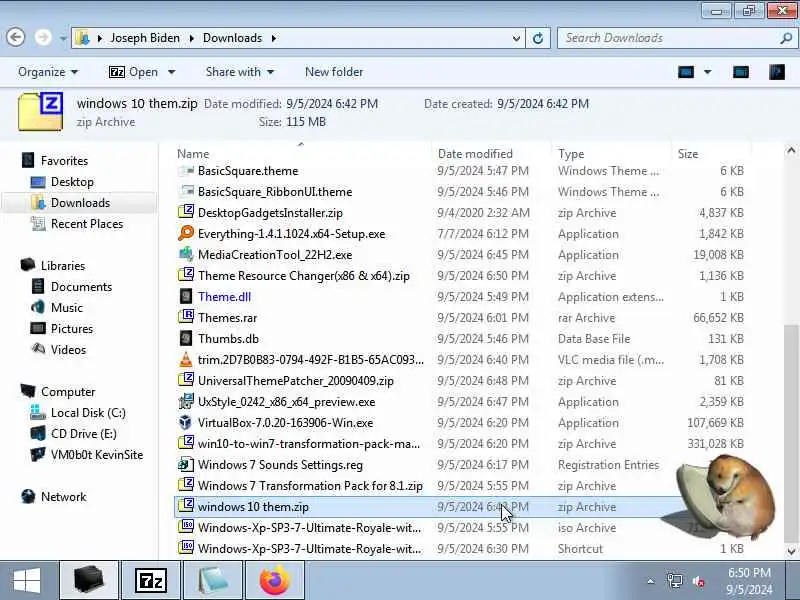Select the Thumbs.db file icon
This screenshot has height=600, width=800.
coord(186,338)
